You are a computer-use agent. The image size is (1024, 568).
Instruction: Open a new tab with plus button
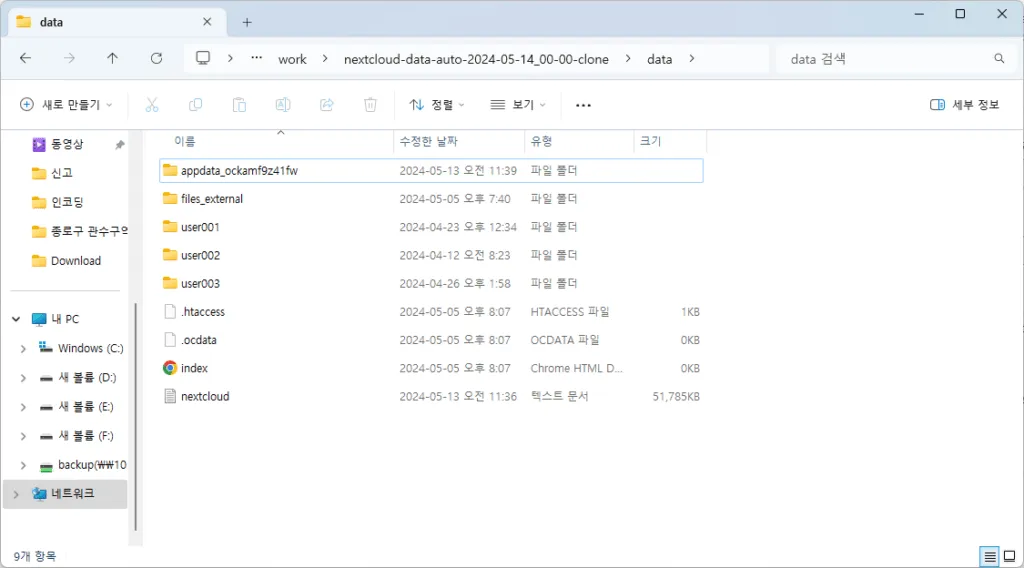coord(247,22)
